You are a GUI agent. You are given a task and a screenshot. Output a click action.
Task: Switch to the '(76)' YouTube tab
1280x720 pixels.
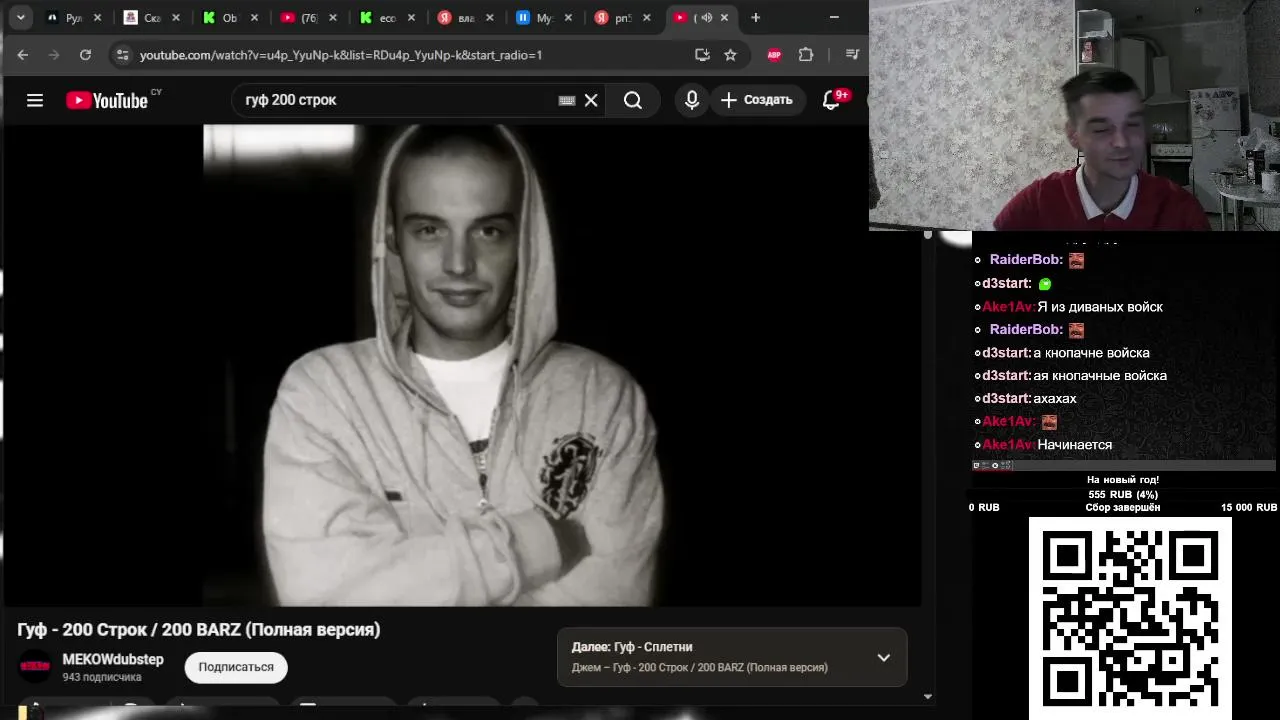tap(309, 18)
